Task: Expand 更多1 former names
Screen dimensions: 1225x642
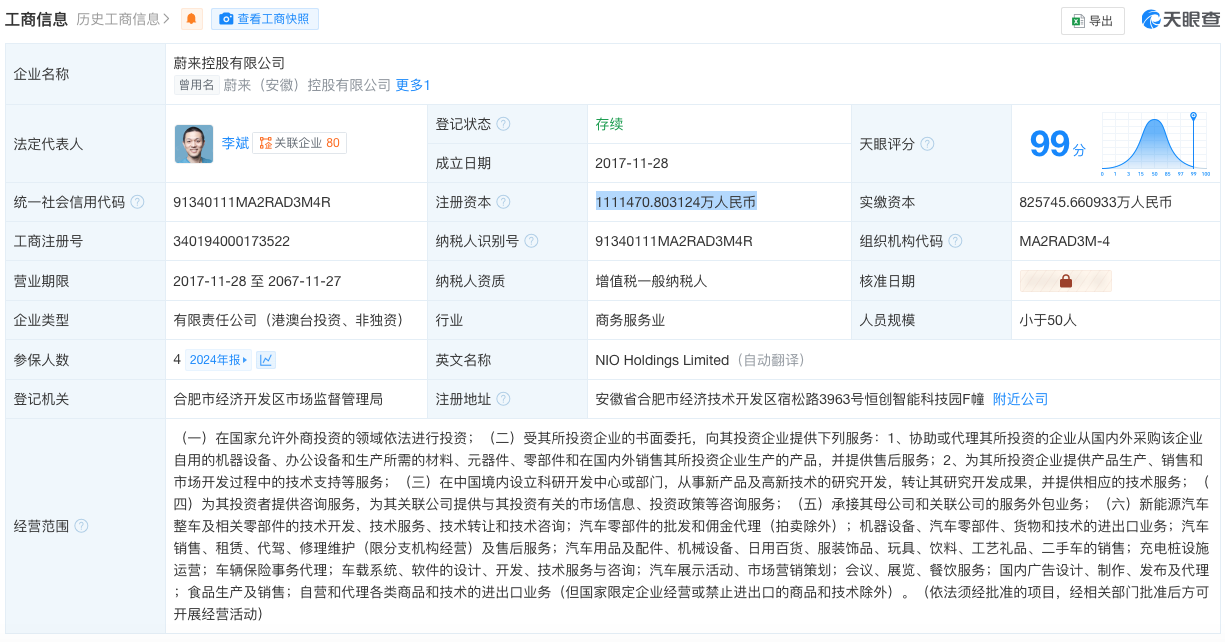Action: click(413, 85)
